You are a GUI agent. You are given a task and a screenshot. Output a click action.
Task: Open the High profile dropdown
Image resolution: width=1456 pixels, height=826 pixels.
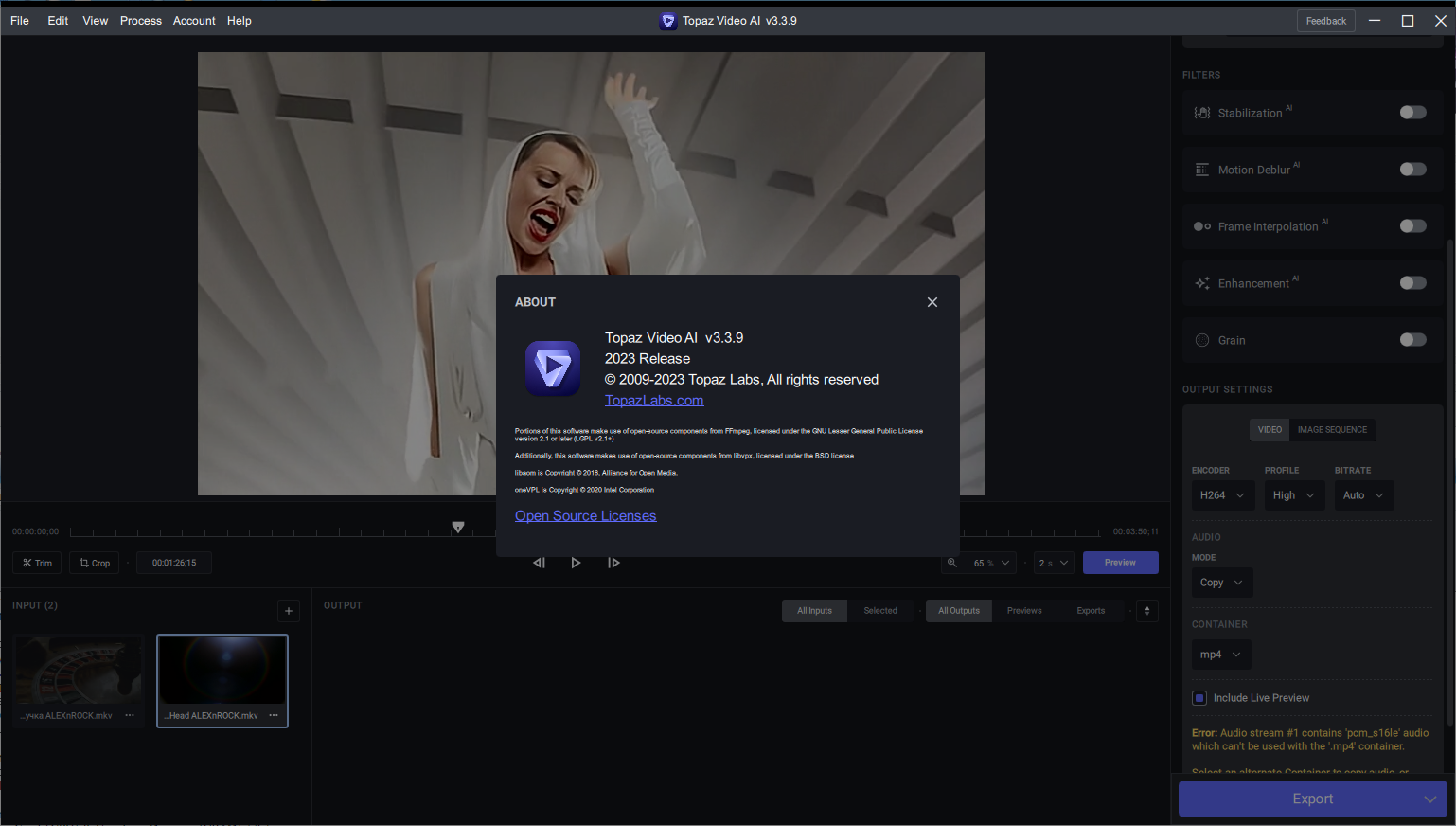click(1294, 495)
